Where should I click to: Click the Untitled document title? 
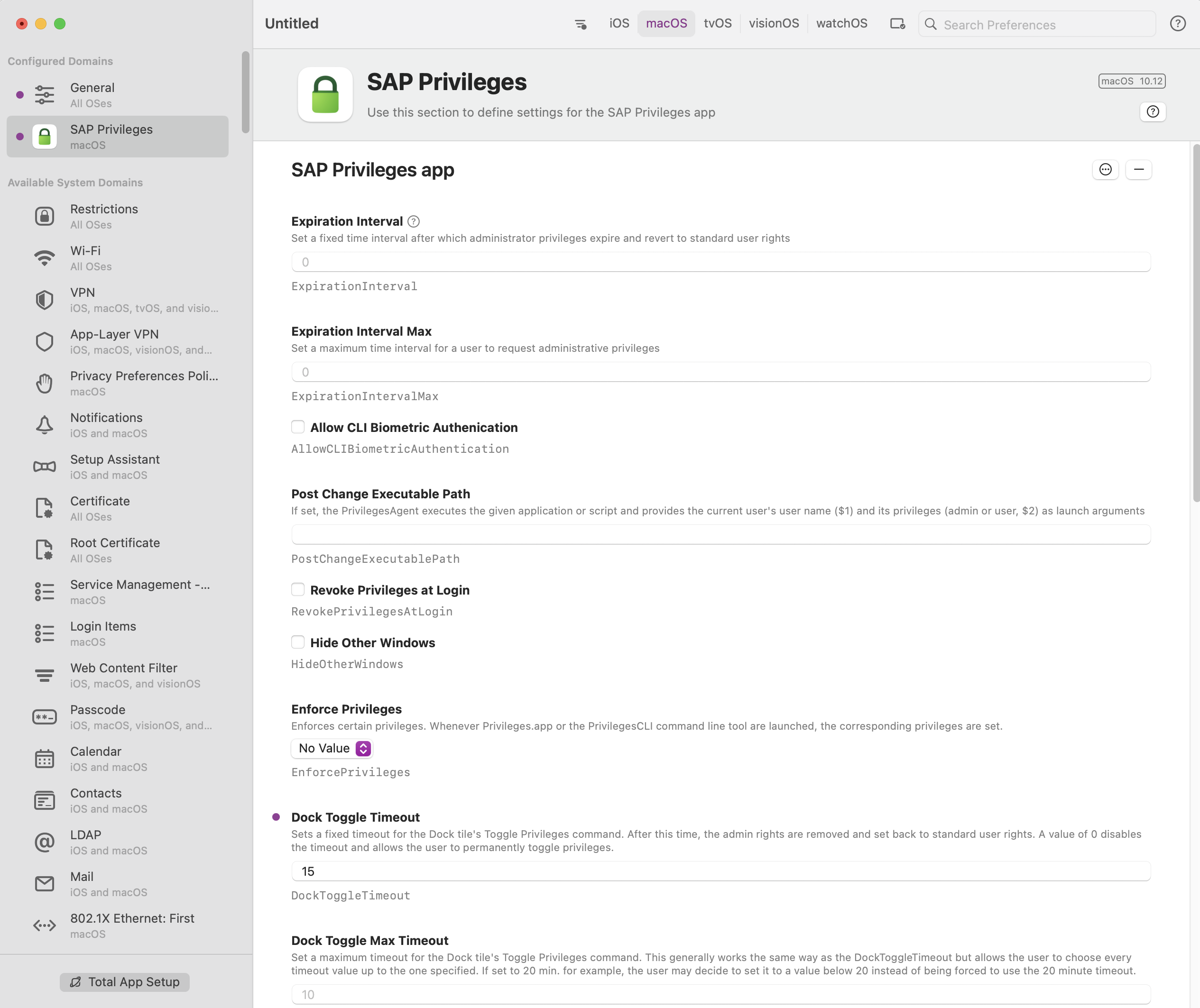(x=292, y=23)
